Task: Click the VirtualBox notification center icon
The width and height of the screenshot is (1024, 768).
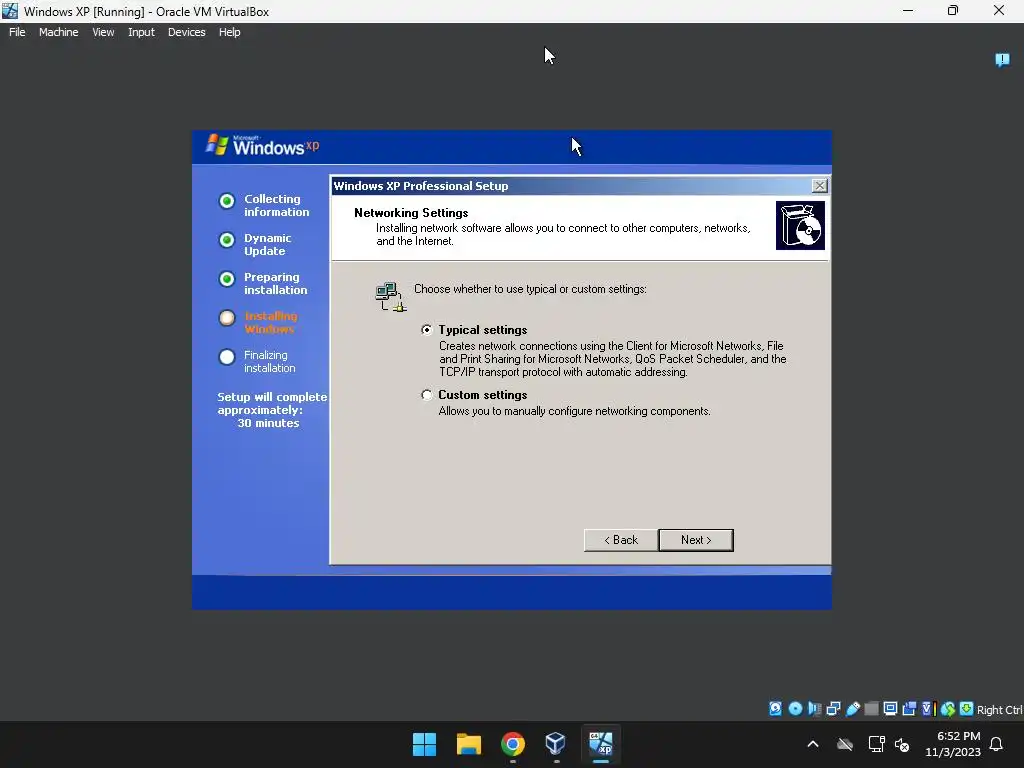Action: [1002, 60]
